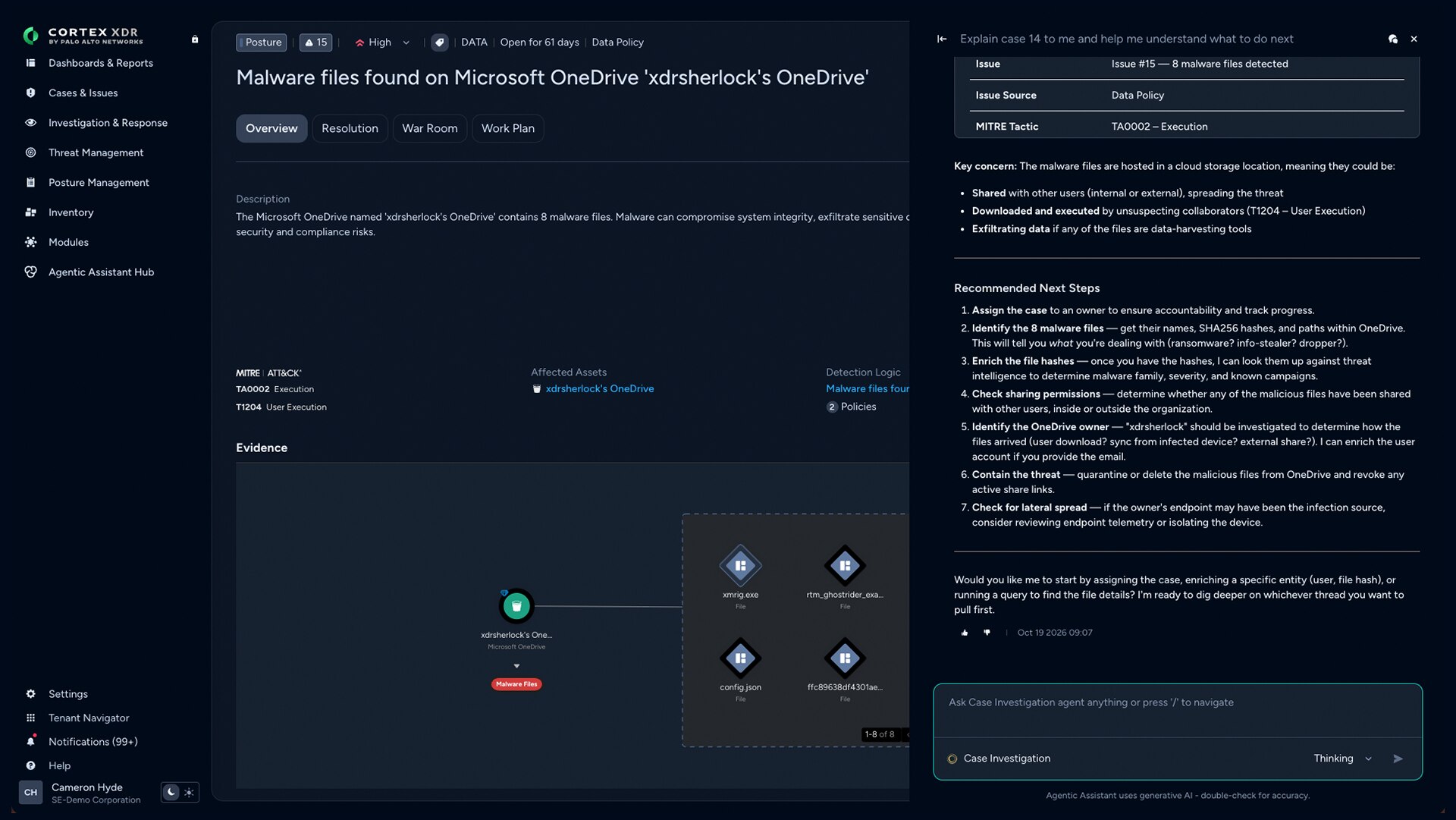Click the Agentic Assistant Hub icon

pos(30,272)
